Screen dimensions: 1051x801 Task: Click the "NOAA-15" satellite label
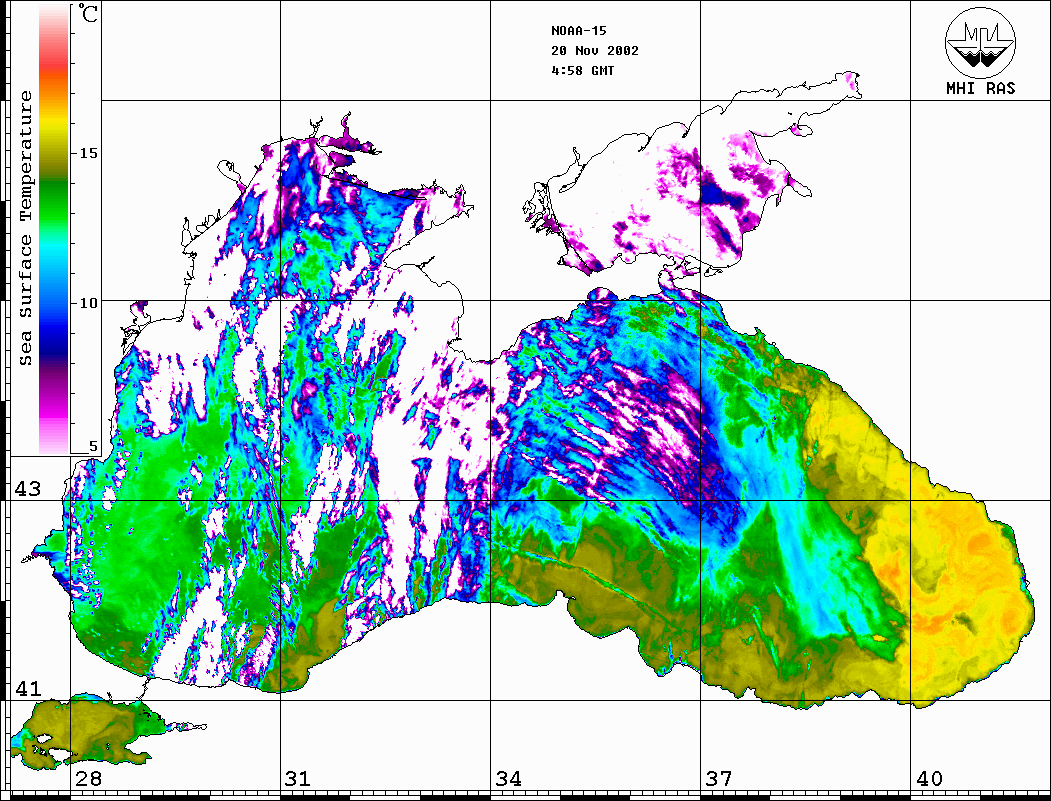point(578,31)
